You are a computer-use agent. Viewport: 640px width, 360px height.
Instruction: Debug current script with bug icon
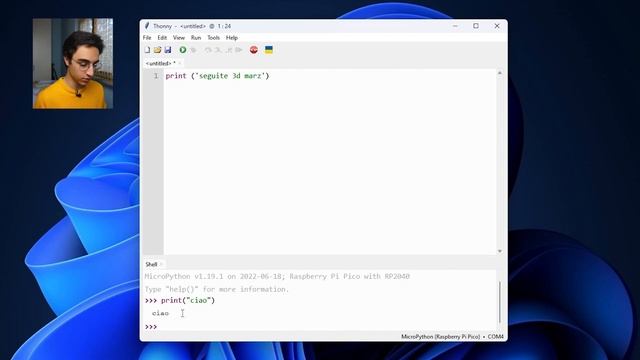(x=193, y=50)
